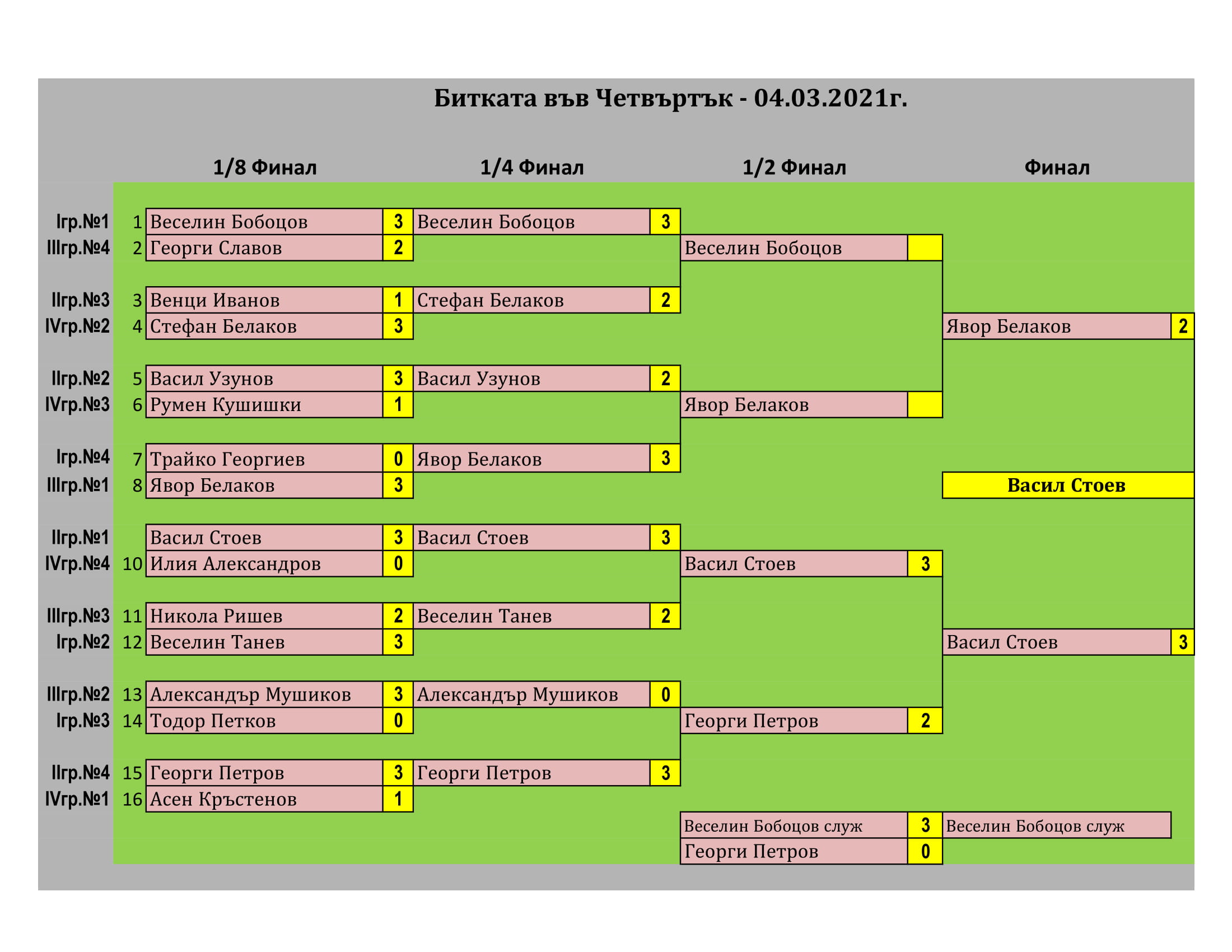Click the tournament title Битката във Четвъртък
This screenshot has width=1232, height=952.
(670, 99)
